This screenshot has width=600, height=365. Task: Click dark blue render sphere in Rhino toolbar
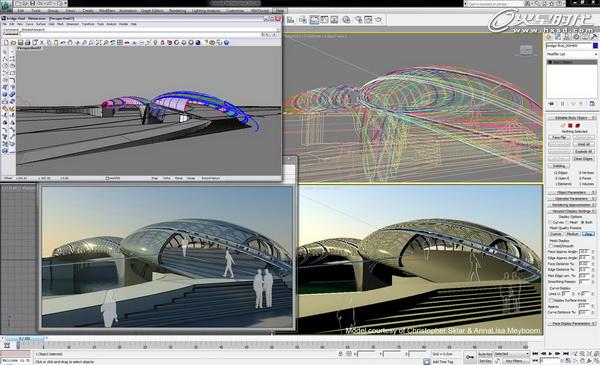[198, 42]
